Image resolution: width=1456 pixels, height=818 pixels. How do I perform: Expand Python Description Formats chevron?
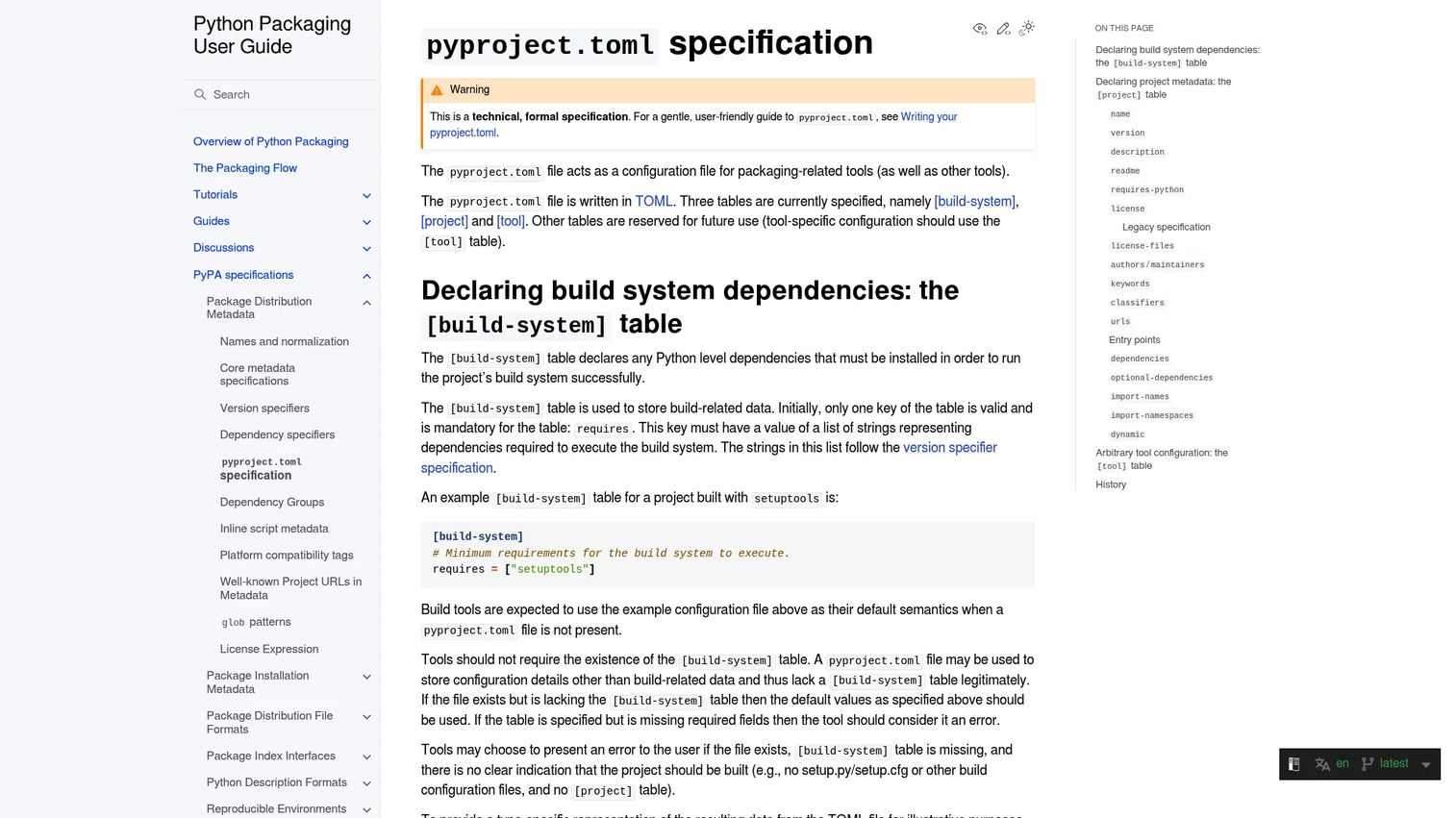(x=366, y=783)
